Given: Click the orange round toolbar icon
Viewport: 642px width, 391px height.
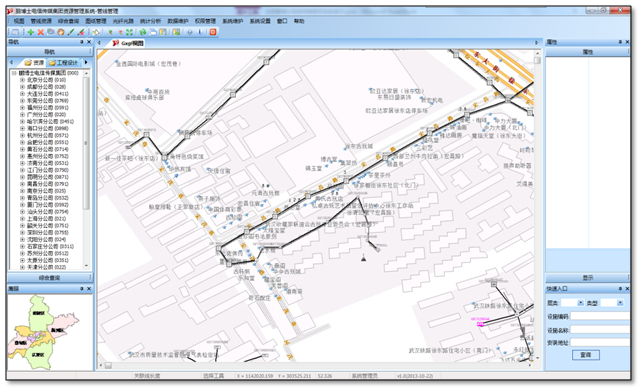Looking at the screenshot, I should (61, 32).
